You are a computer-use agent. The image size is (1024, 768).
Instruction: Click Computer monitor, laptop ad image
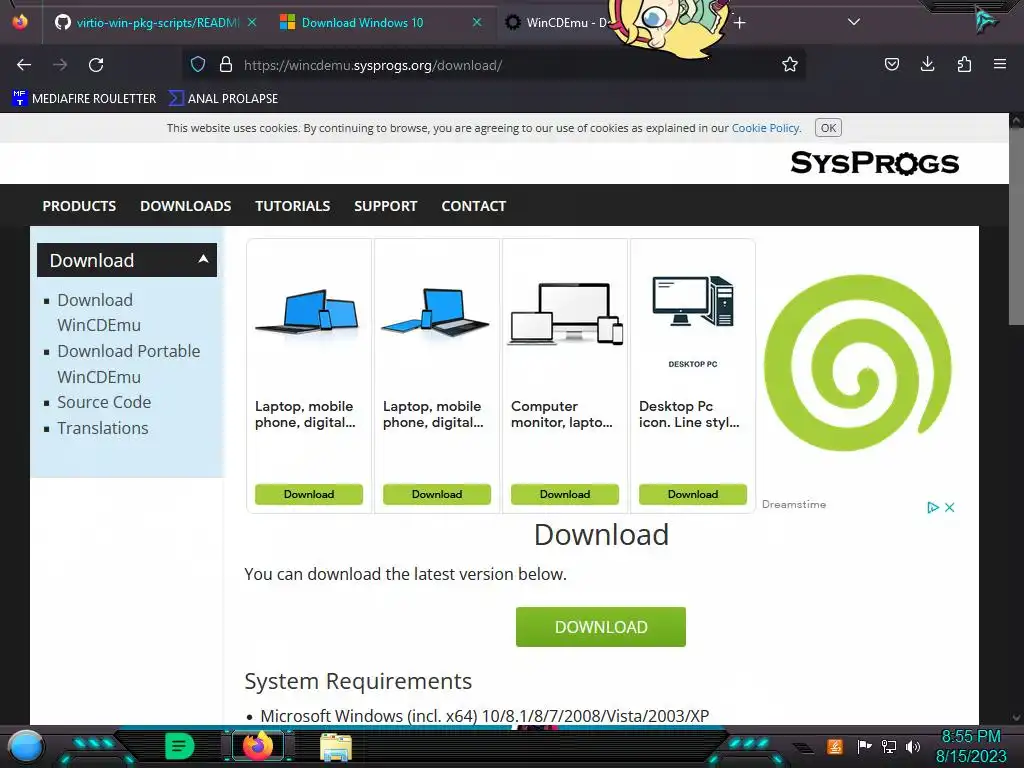(x=566, y=313)
